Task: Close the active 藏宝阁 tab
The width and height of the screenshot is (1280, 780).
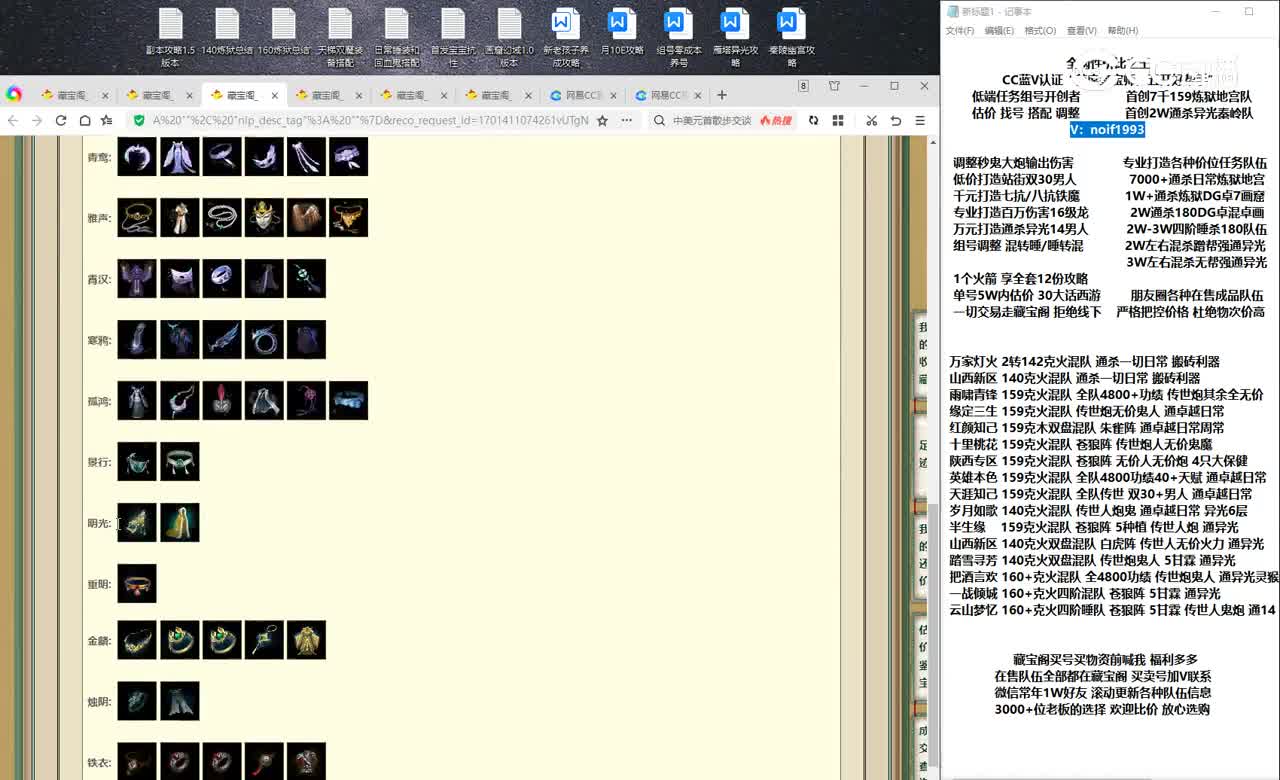Action: (x=274, y=96)
